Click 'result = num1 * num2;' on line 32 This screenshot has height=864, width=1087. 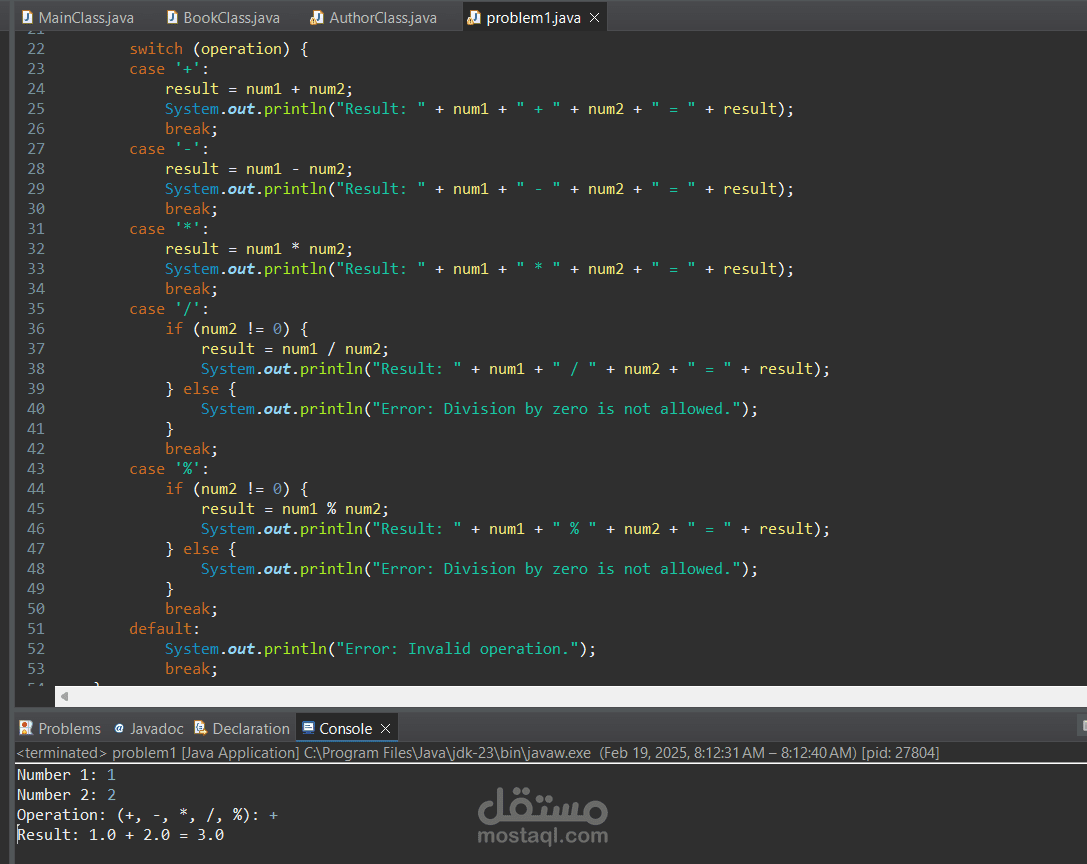click(x=259, y=249)
